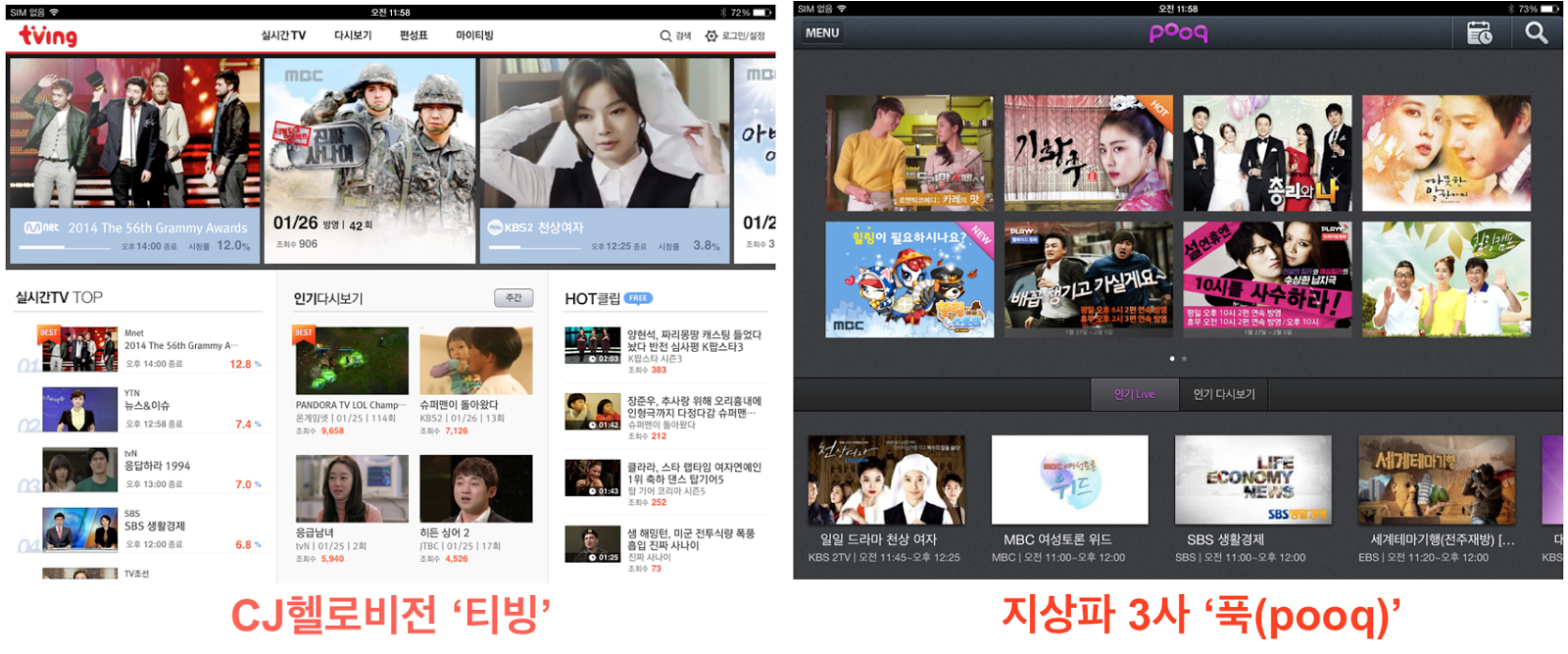
Task: Open '양현석, 짜리몽땅 캐스팅' clip title
Action: click(x=694, y=340)
